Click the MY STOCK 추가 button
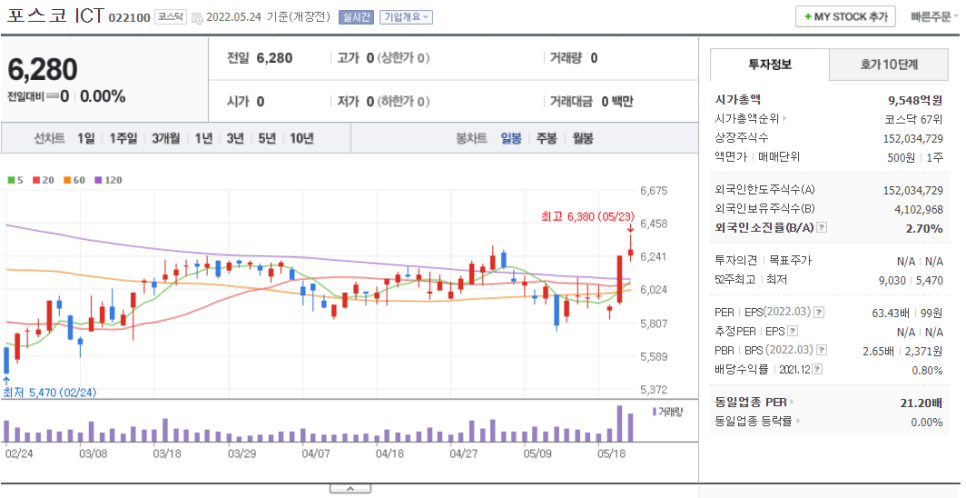Viewport: 966px width, 498px height. point(845,17)
